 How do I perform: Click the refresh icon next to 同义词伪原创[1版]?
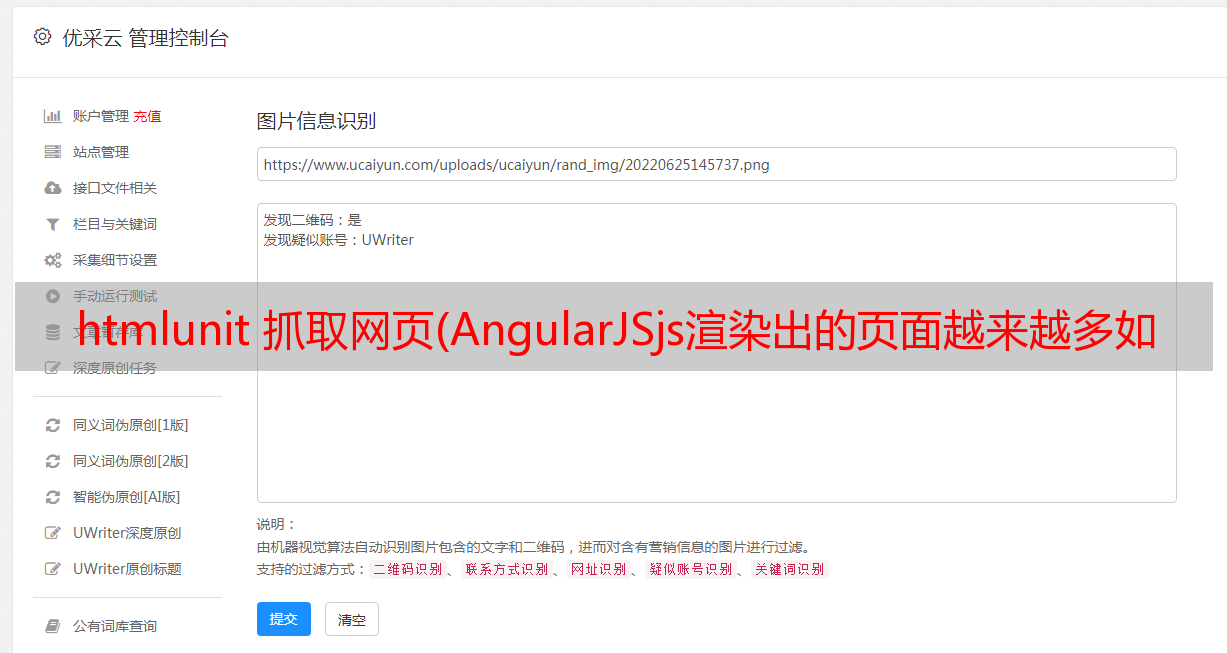pyautogui.click(x=53, y=425)
